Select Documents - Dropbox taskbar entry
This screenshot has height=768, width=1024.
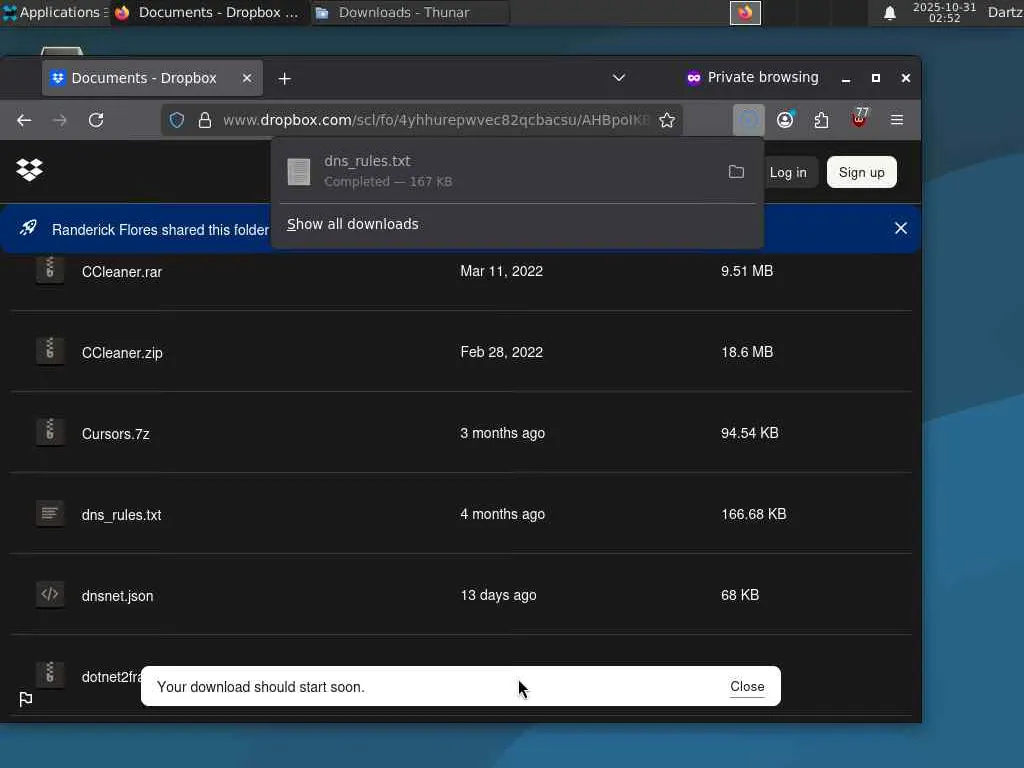[209, 12]
